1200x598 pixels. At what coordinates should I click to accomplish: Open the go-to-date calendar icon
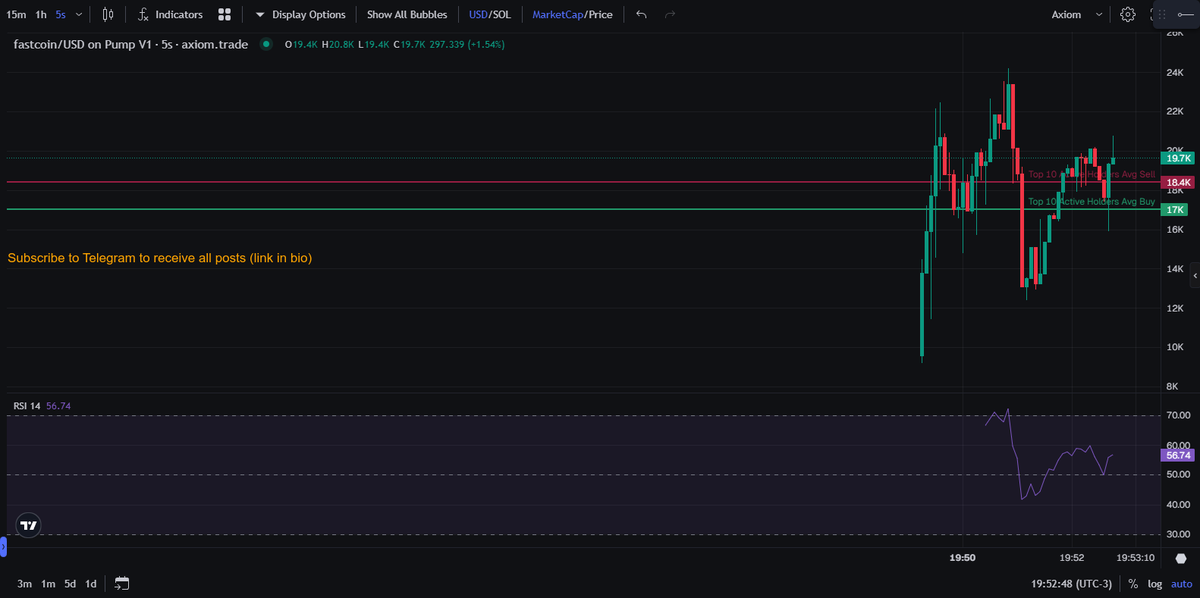[122, 583]
